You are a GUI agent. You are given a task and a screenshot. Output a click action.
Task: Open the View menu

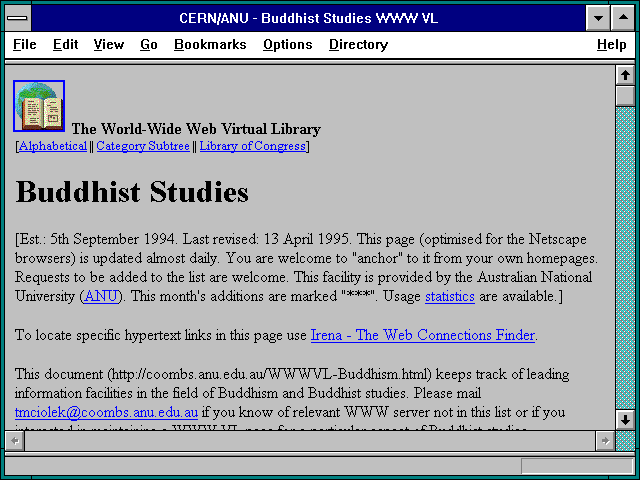click(x=109, y=44)
